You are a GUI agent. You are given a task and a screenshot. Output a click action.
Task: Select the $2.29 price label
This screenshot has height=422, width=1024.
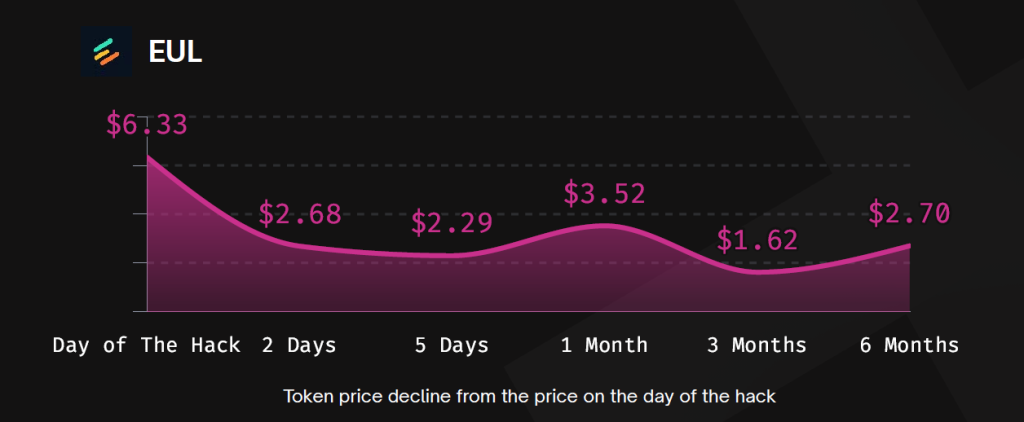pyautogui.click(x=452, y=222)
